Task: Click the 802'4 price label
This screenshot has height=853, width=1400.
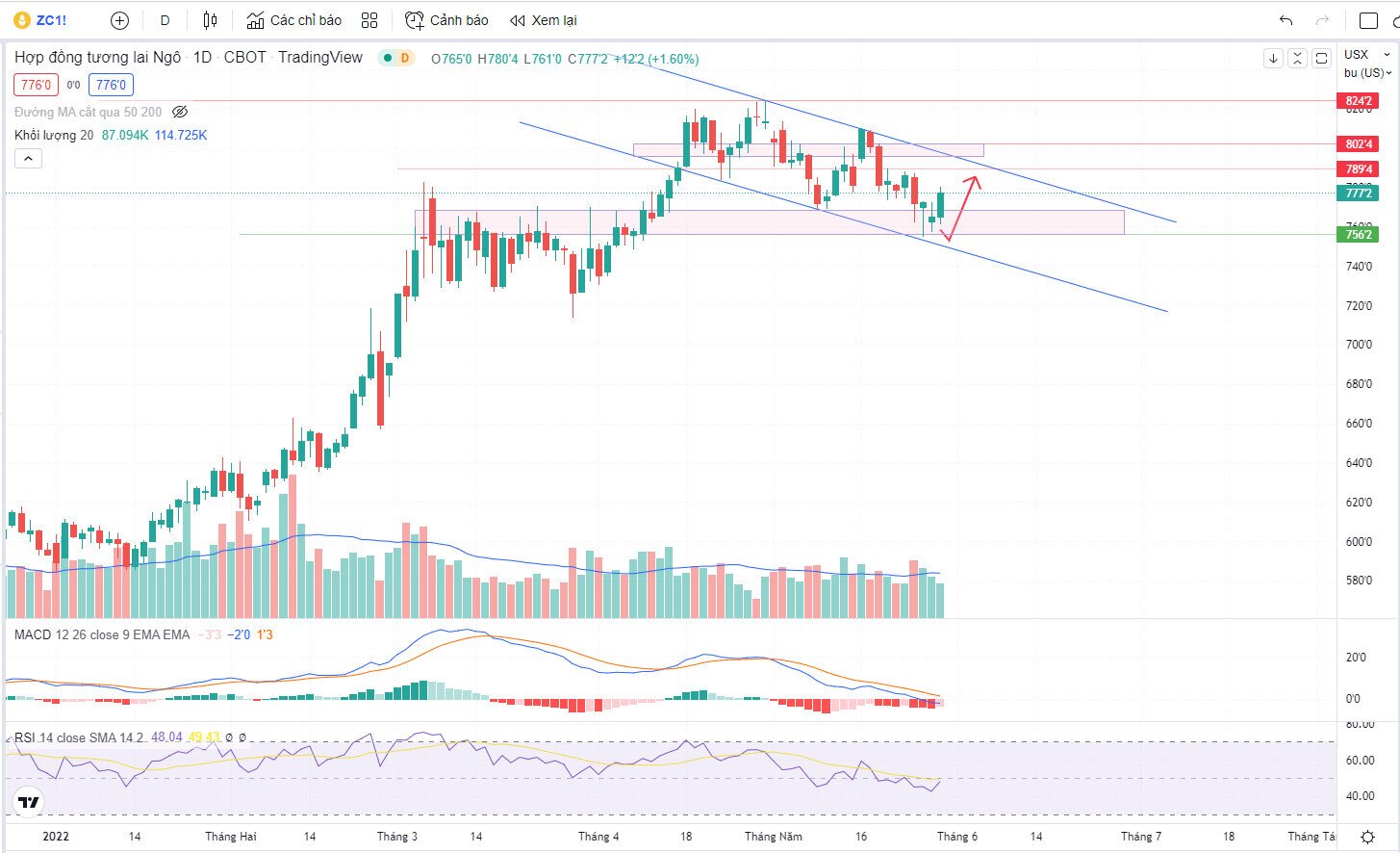Action: pyautogui.click(x=1358, y=143)
